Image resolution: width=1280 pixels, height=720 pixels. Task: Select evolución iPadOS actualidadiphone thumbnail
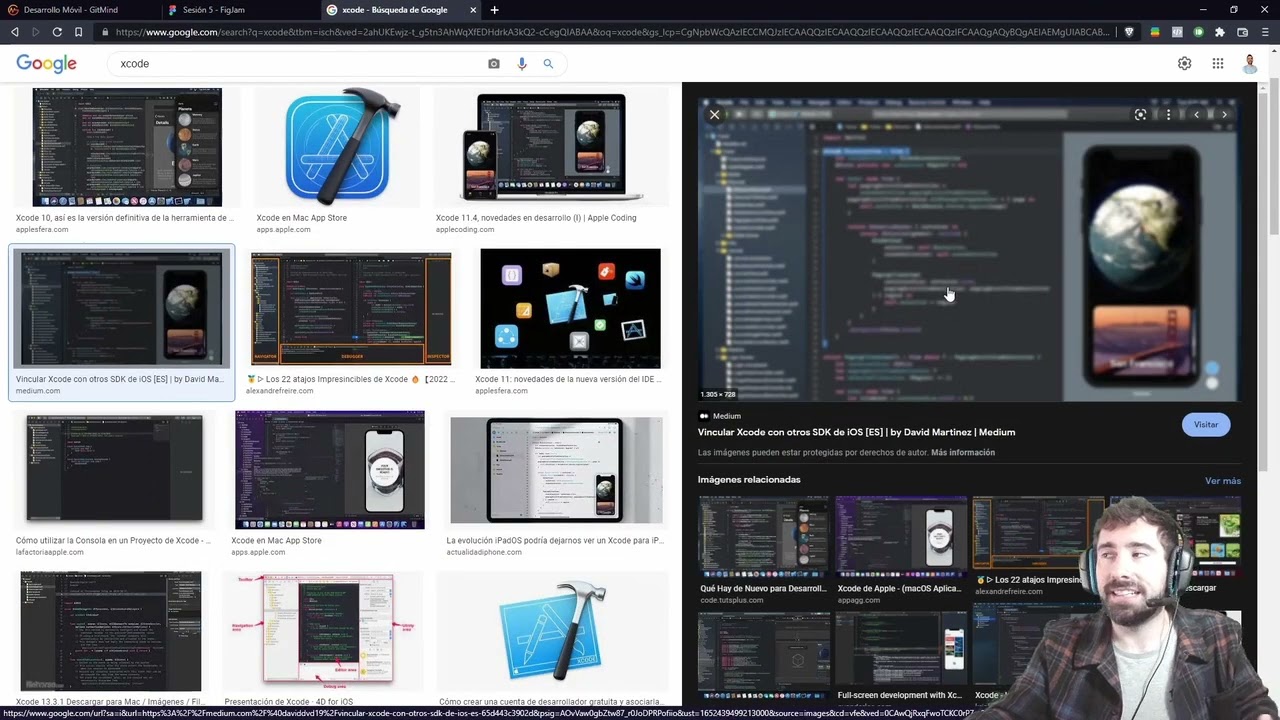tap(556, 470)
